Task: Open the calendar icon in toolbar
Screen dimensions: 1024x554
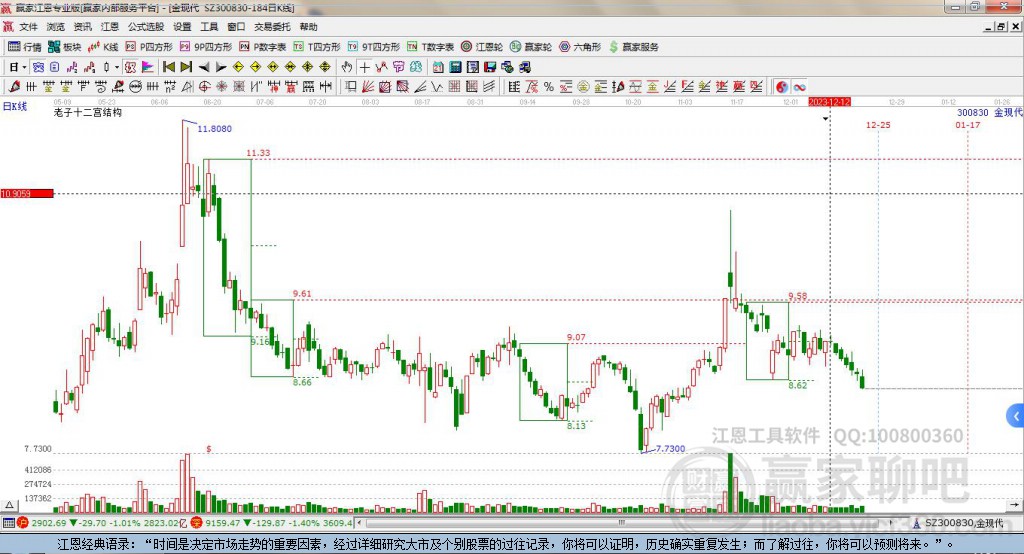Action: click(x=438, y=67)
